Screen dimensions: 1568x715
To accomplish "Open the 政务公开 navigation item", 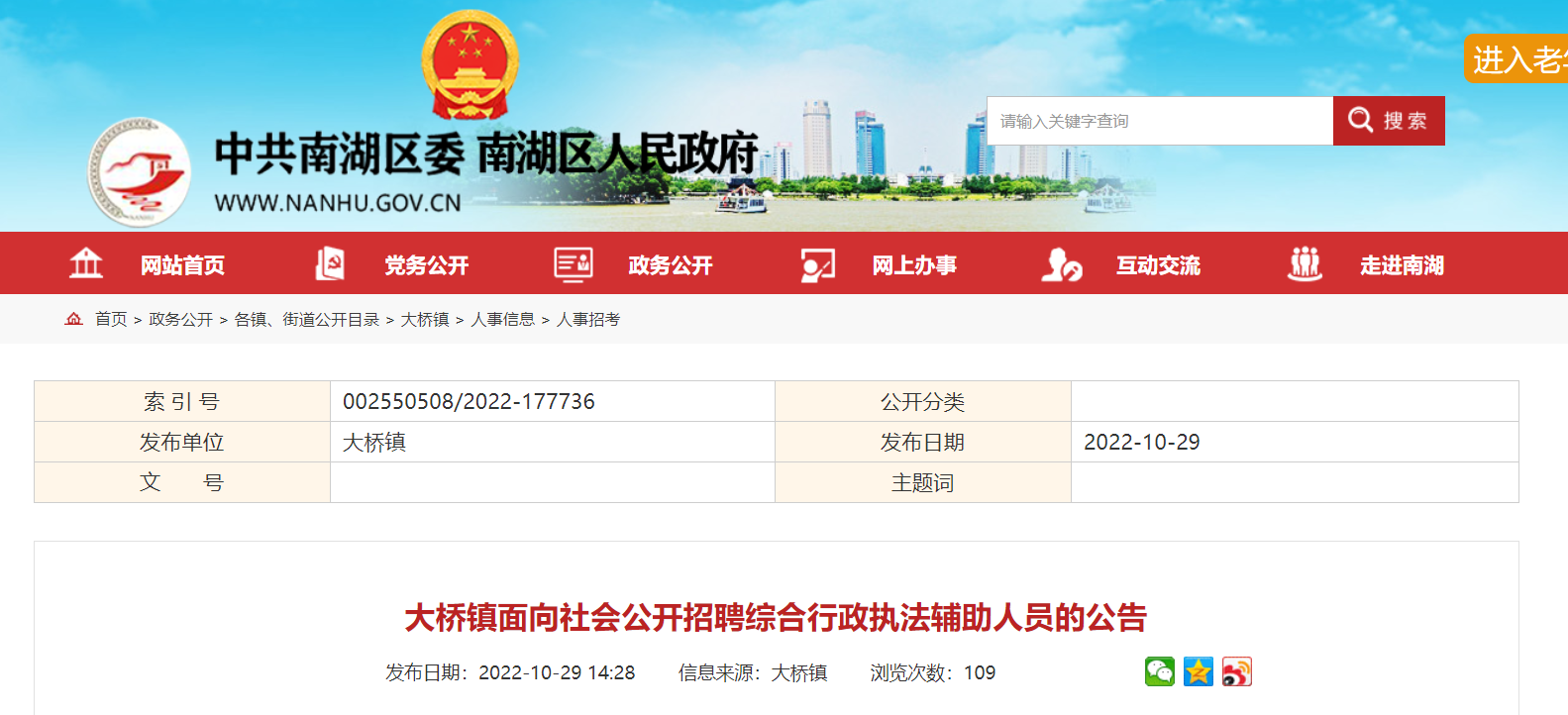I will (x=671, y=265).
